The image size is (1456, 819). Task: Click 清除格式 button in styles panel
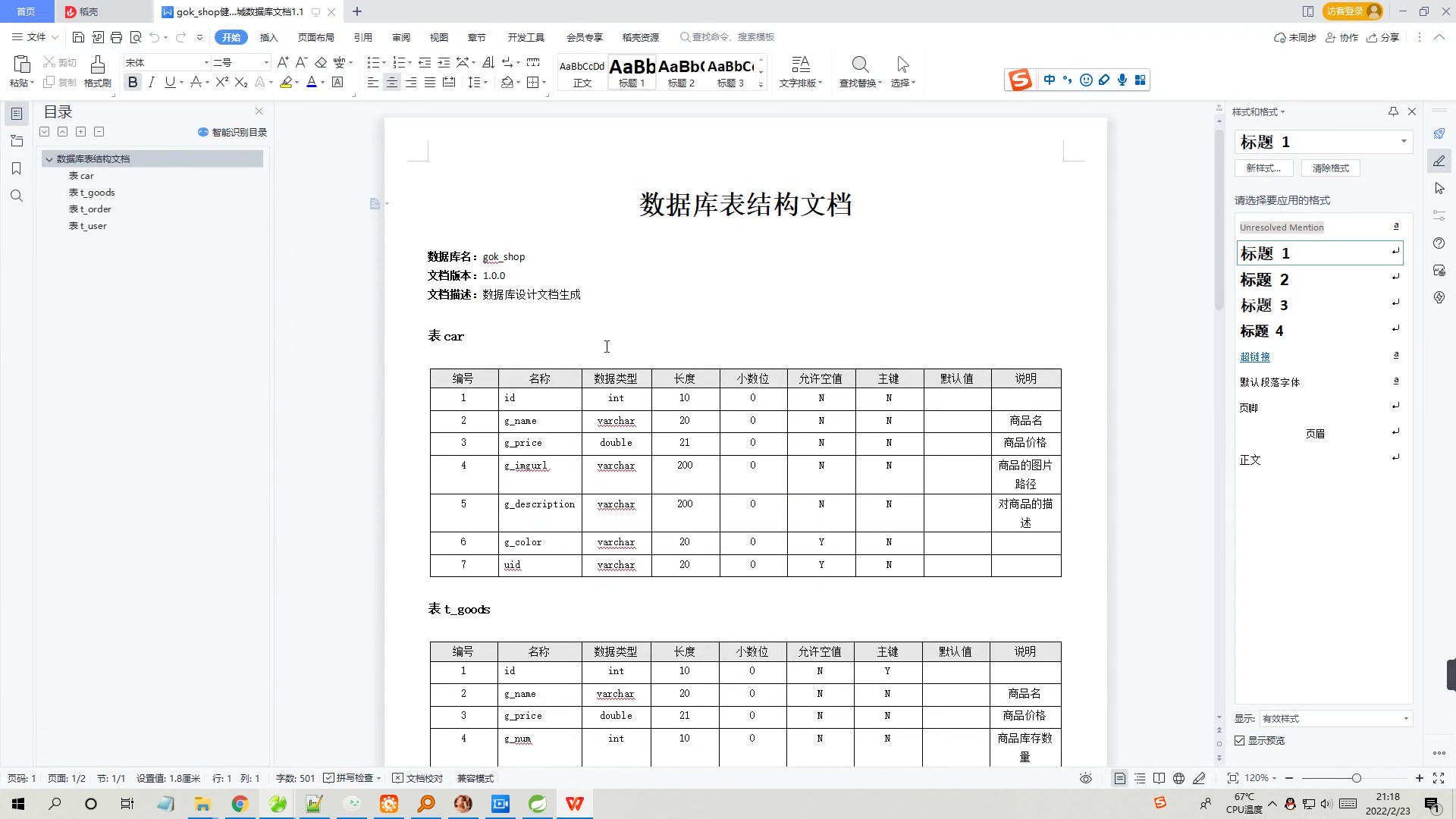pyautogui.click(x=1330, y=168)
